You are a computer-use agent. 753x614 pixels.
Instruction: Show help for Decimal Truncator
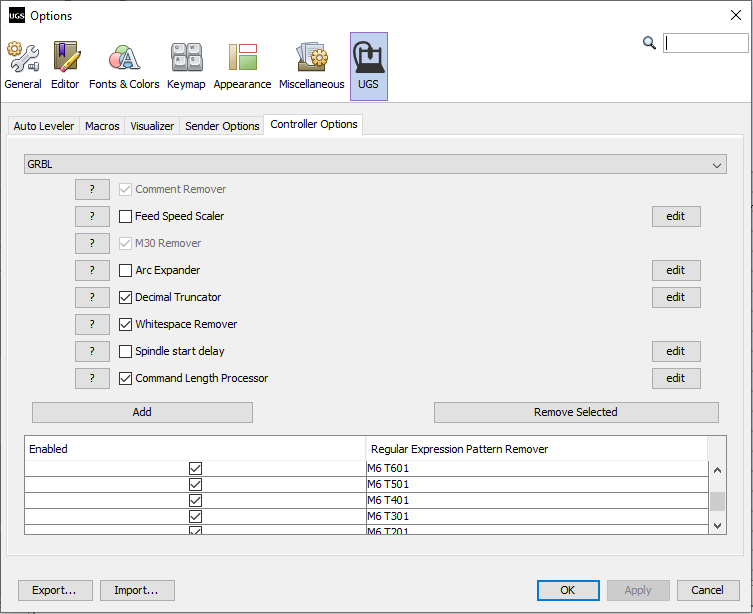click(92, 297)
